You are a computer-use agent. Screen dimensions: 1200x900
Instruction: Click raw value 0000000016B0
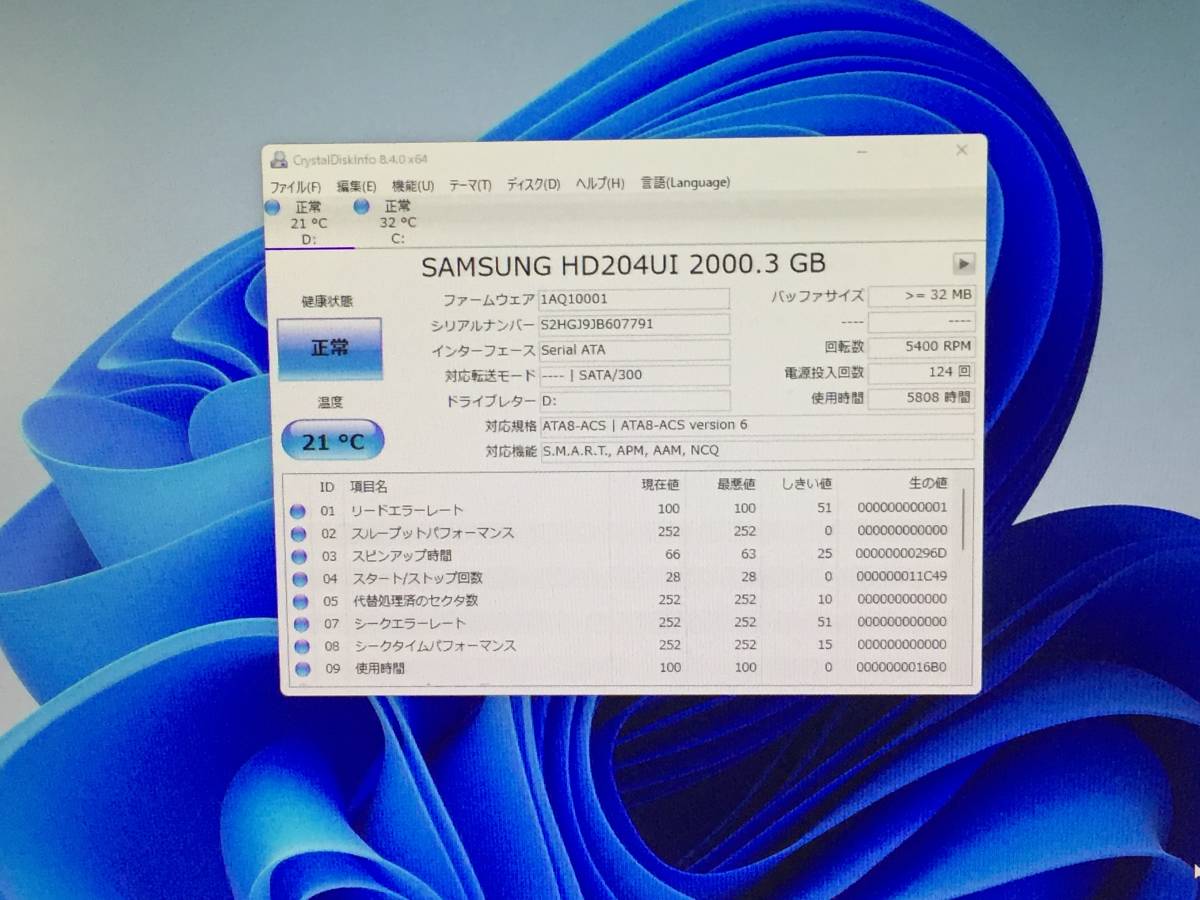click(x=901, y=668)
